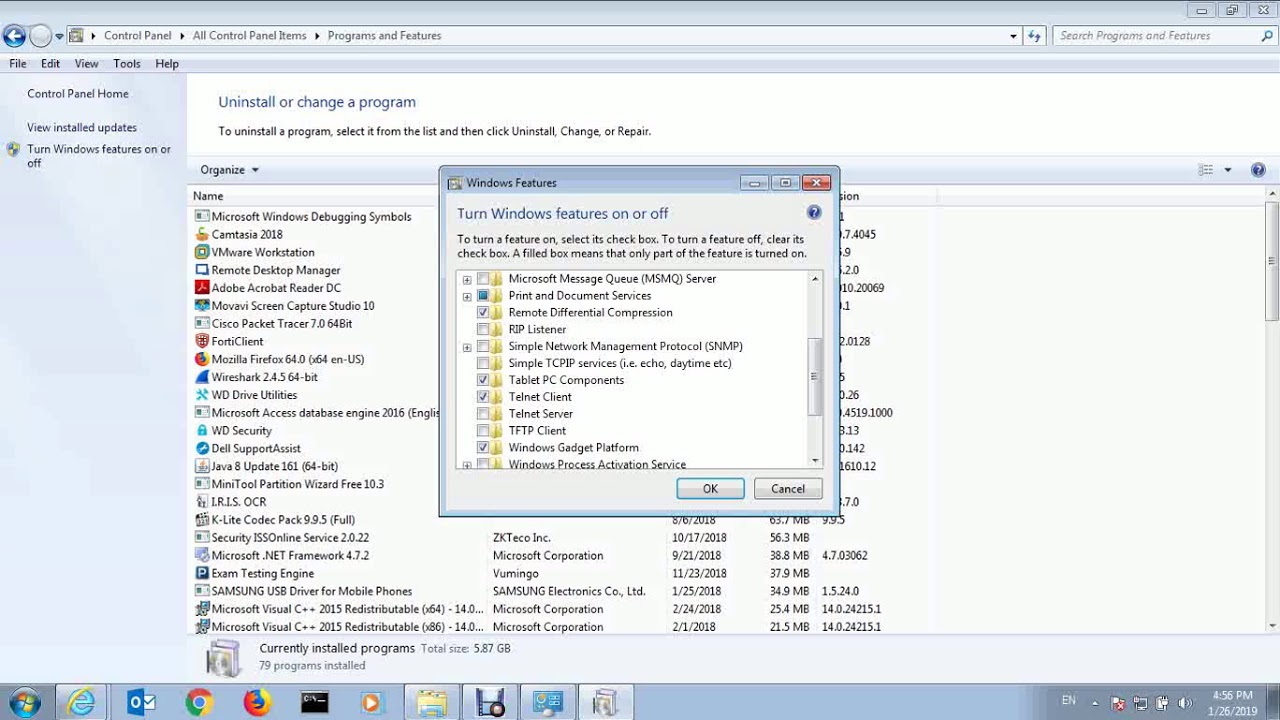The height and width of the screenshot is (720, 1280).
Task: Toggle Print and Document Services checkbox
Action: pos(484,296)
